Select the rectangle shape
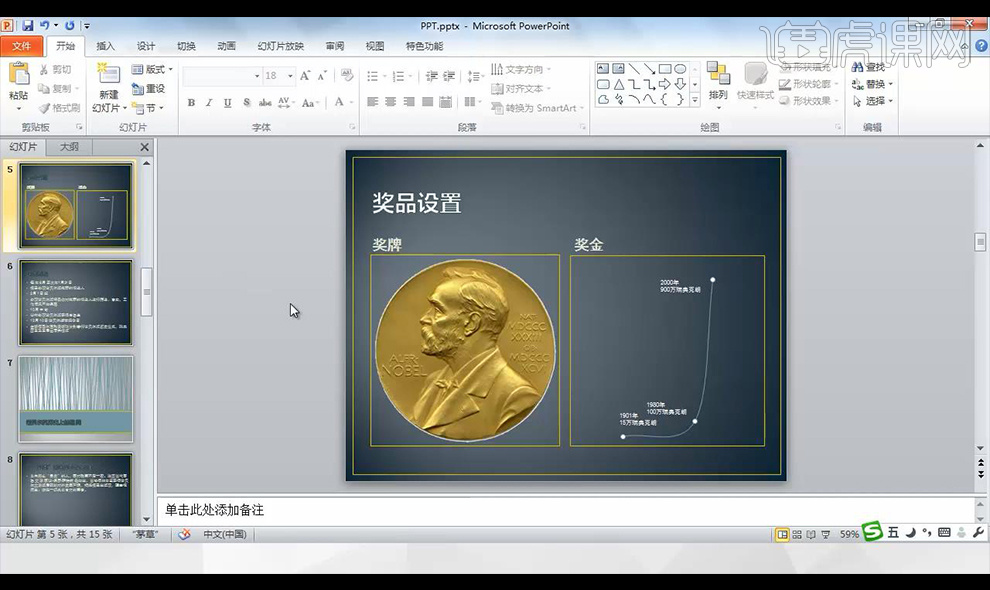The image size is (990, 590). (x=665, y=69)
